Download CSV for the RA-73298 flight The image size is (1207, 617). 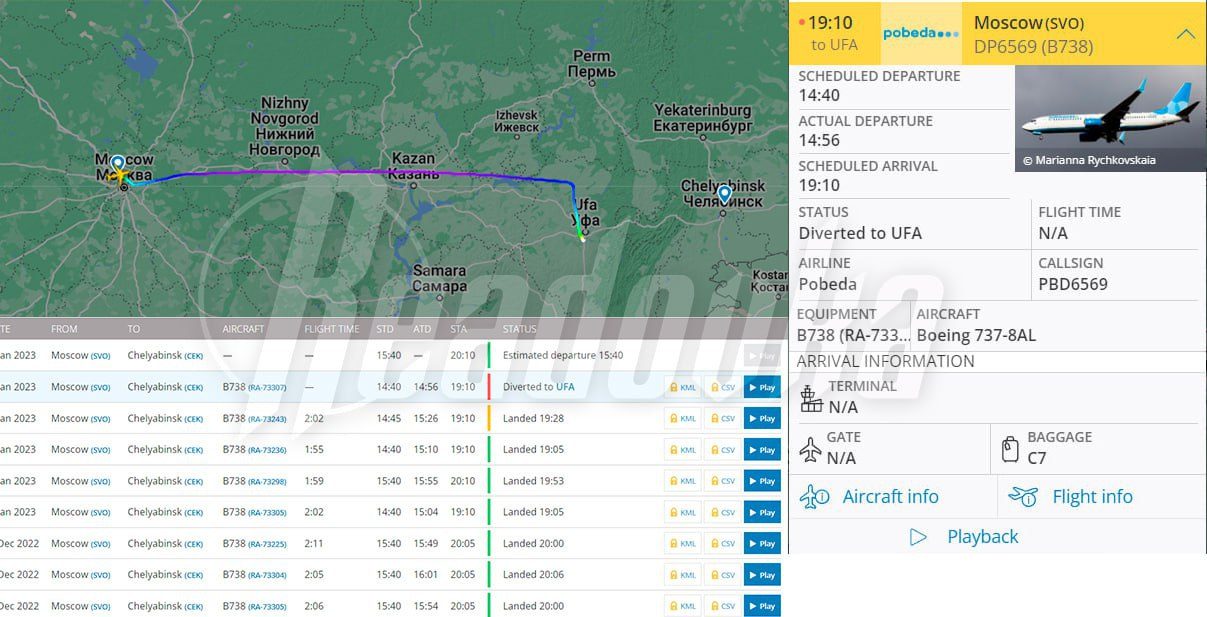click(721, 481)
